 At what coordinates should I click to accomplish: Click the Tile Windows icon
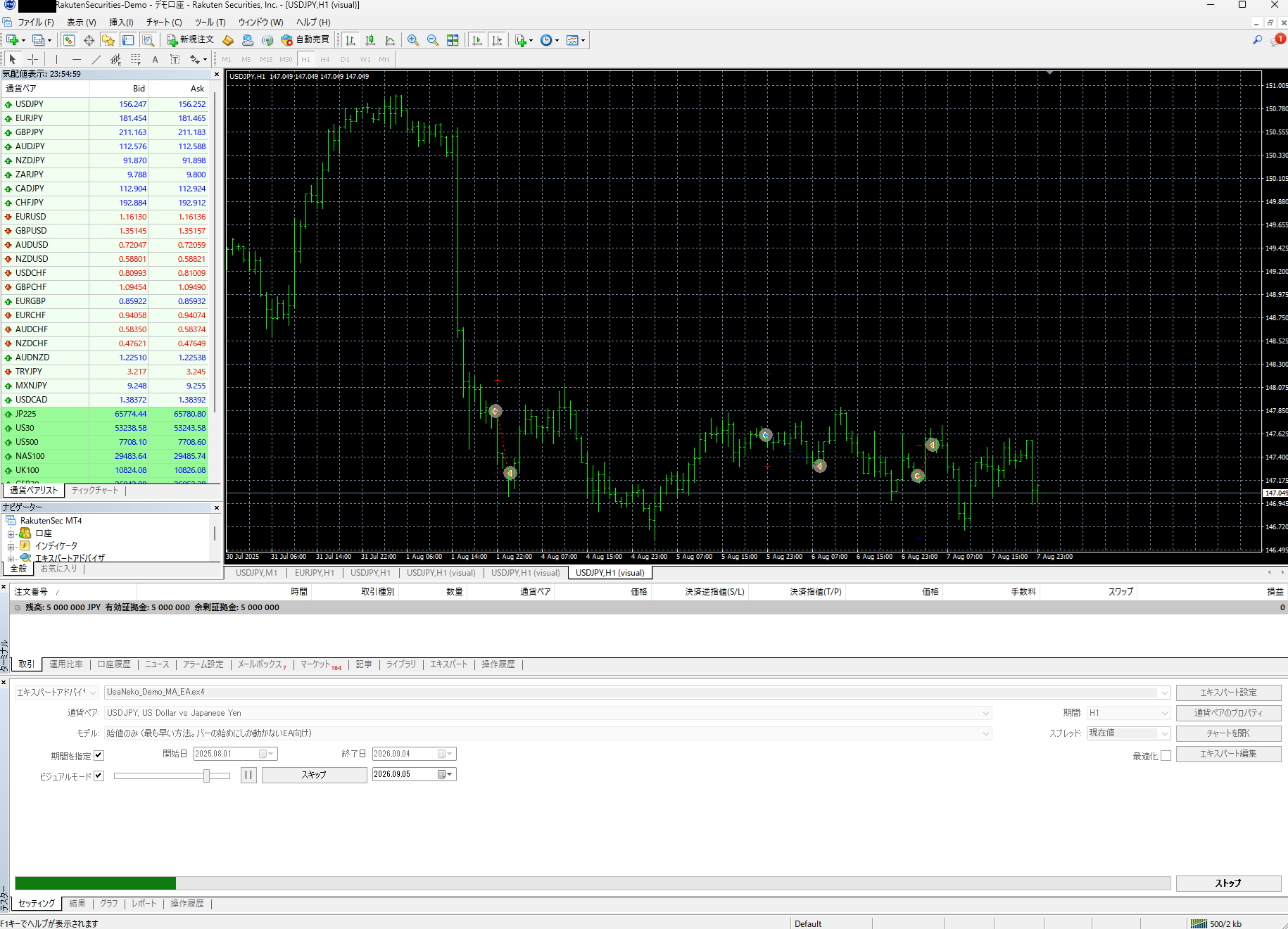[x=453, y=40]
